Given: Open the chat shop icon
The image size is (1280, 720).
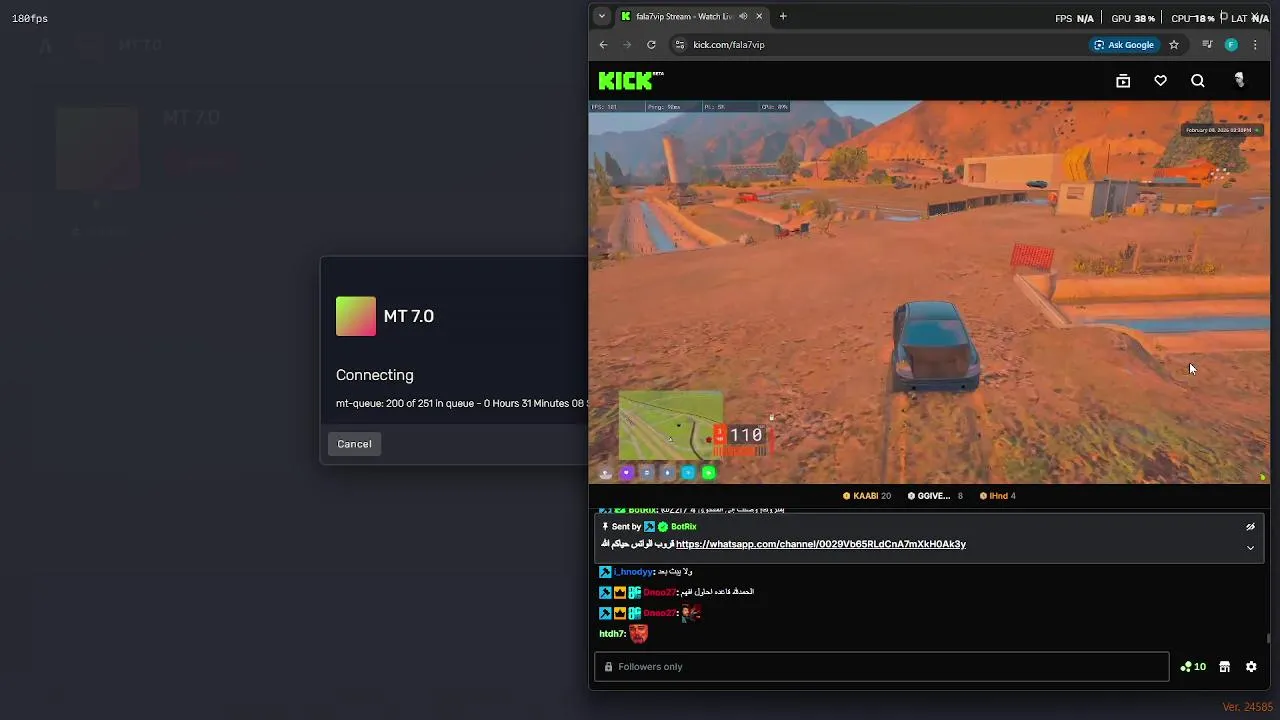Looking at the screenshot, I should point(1224,667).
